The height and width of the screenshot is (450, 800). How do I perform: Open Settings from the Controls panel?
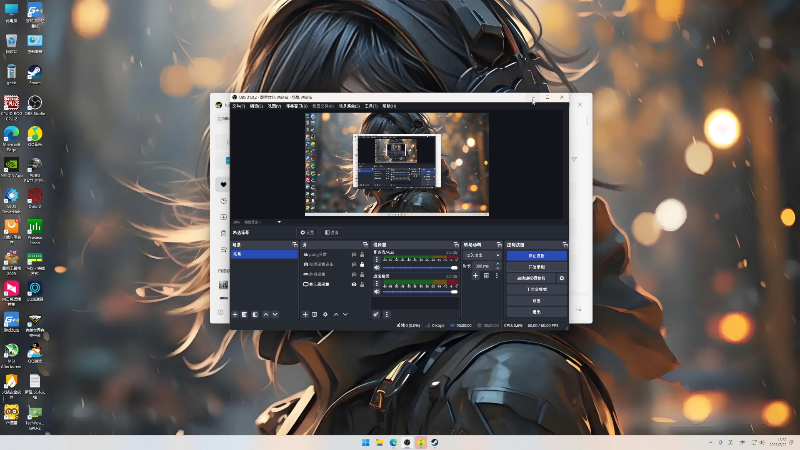pyautogui.click(x=537, y=301)
